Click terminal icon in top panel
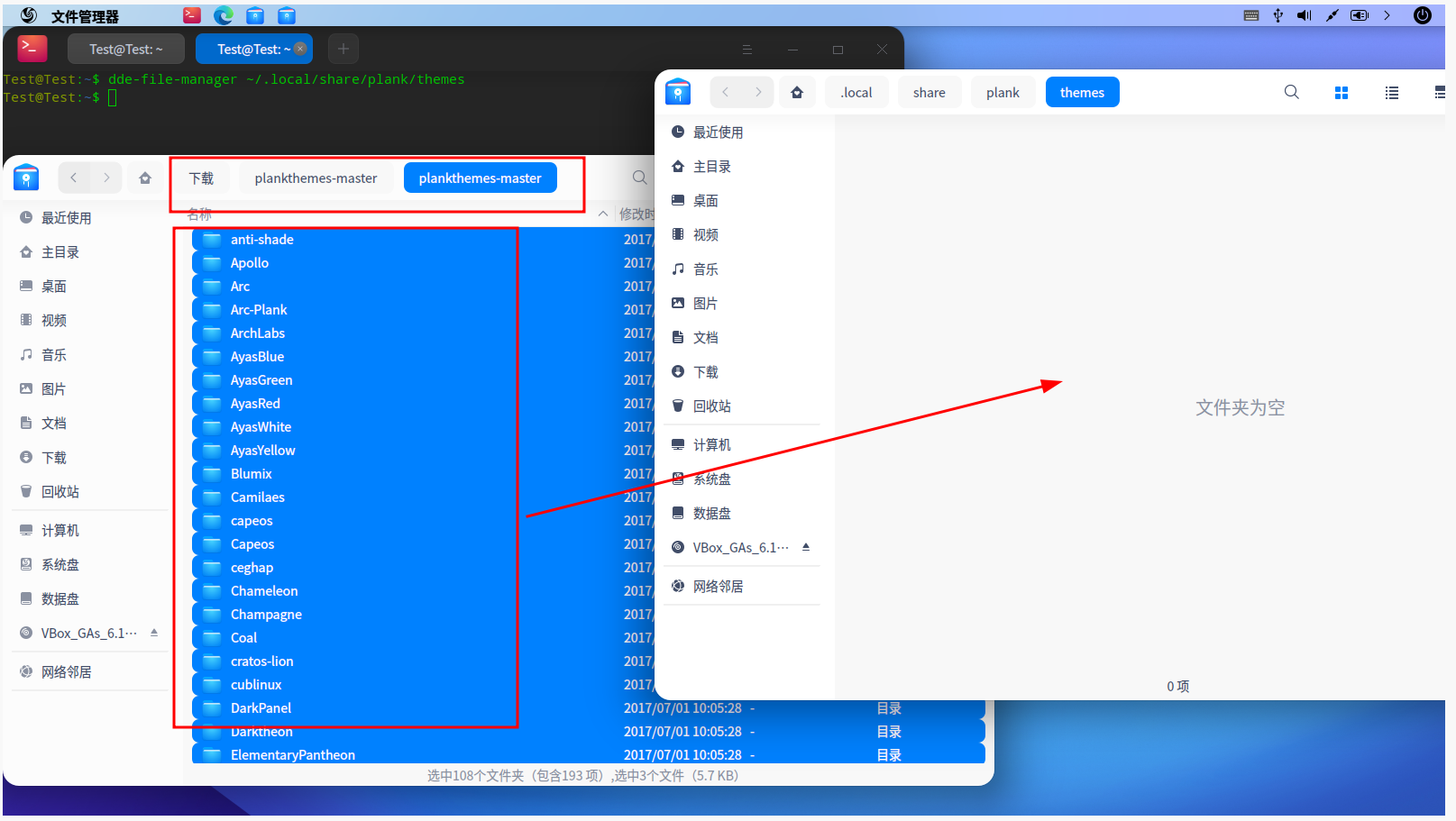The width and height of the screenshot is (1456, 821). (192, 15)
